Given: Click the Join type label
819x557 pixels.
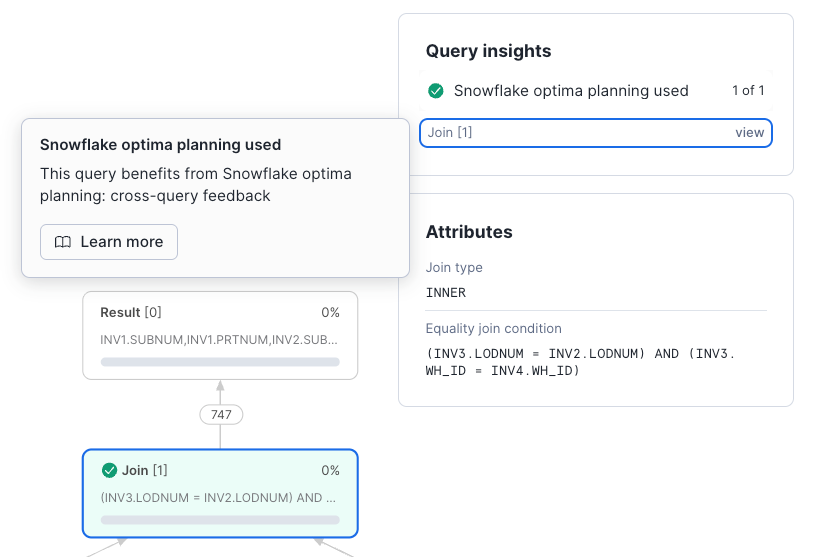Looking at the screenshot, I should point(454,268).
